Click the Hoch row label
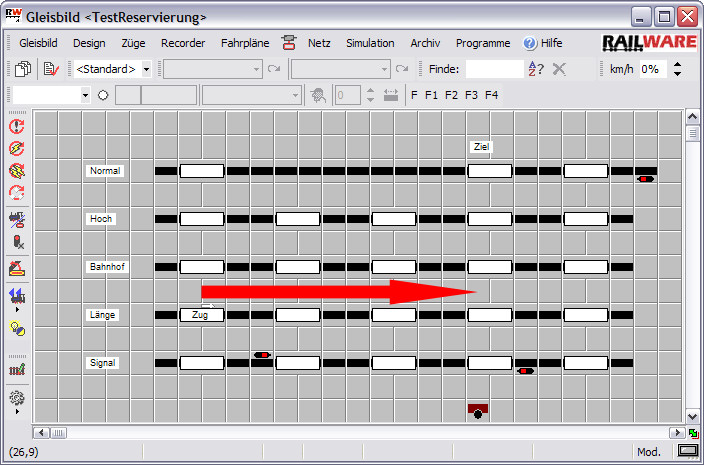The image size is (704, 465). [x=101, y=219]
